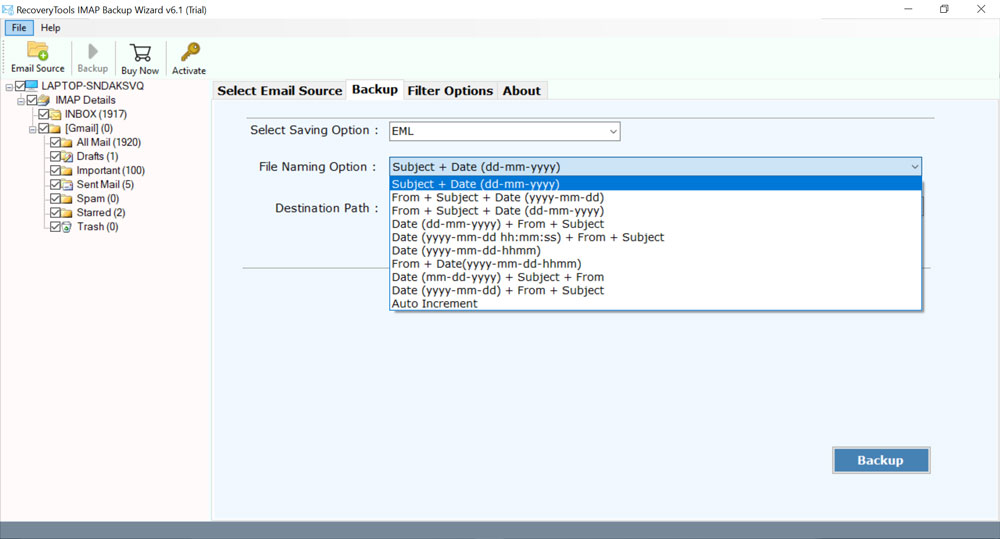Uncheck the Sent Mail (5) checkbox

tap(55, 184)
